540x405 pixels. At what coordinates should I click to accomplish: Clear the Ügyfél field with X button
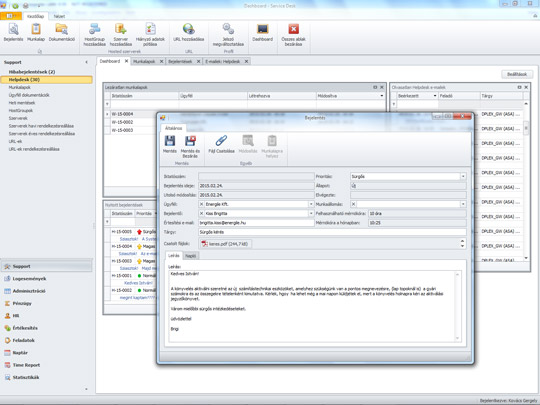point(201,204)
